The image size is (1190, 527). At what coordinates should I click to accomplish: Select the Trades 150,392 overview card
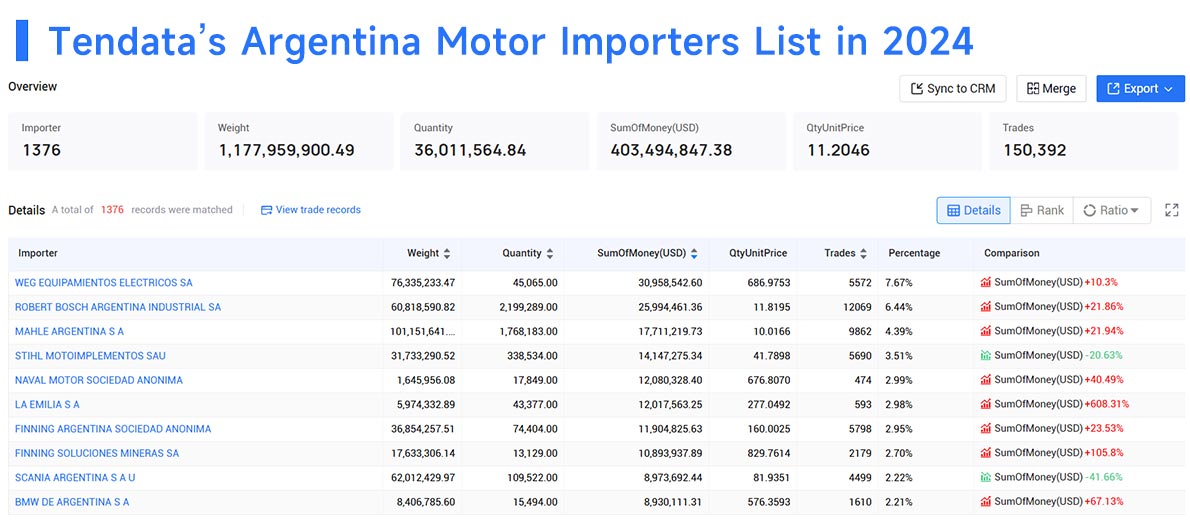[x=1083, y=141]
